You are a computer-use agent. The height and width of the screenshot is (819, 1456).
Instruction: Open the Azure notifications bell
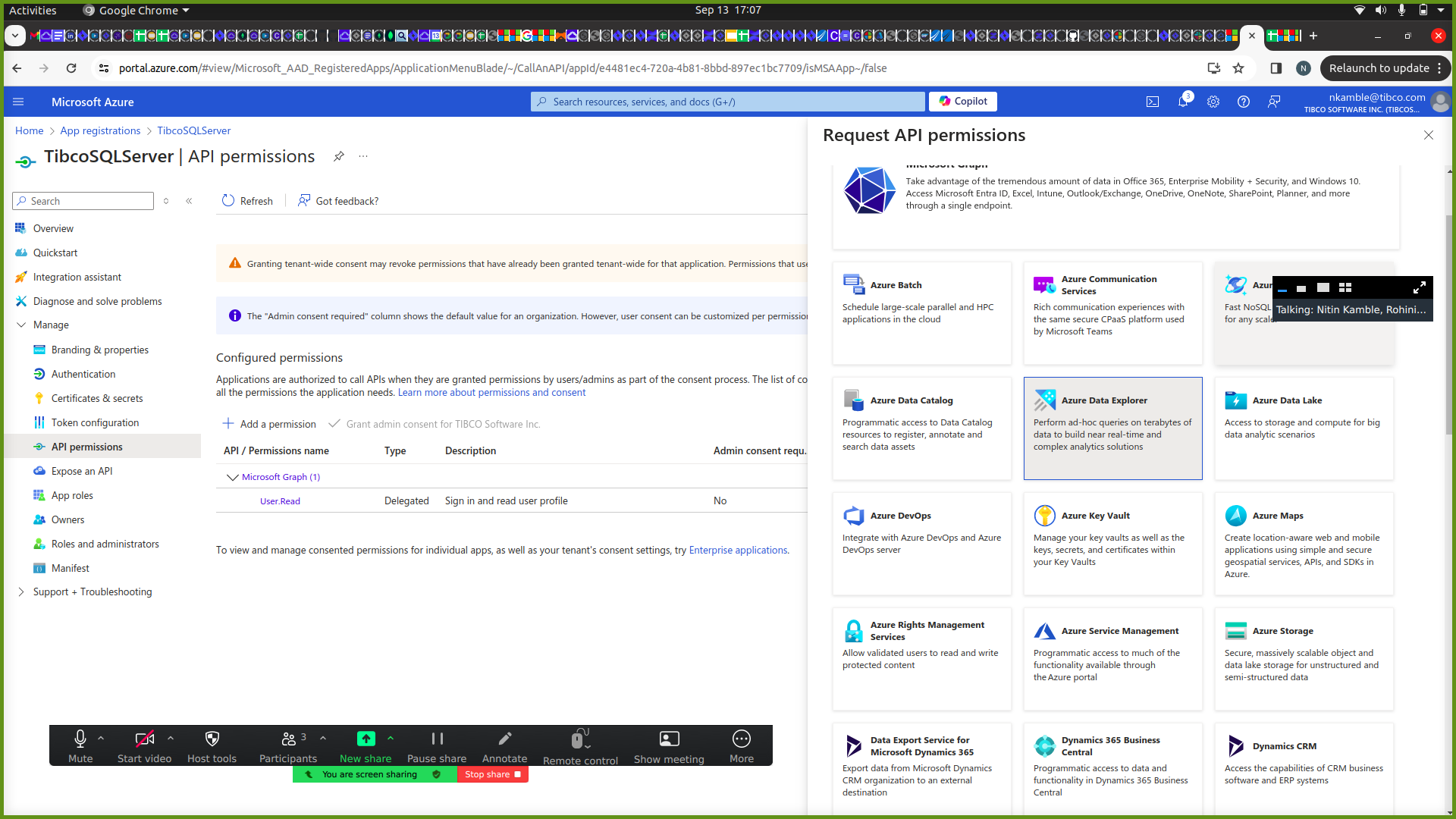[1183, 102]
